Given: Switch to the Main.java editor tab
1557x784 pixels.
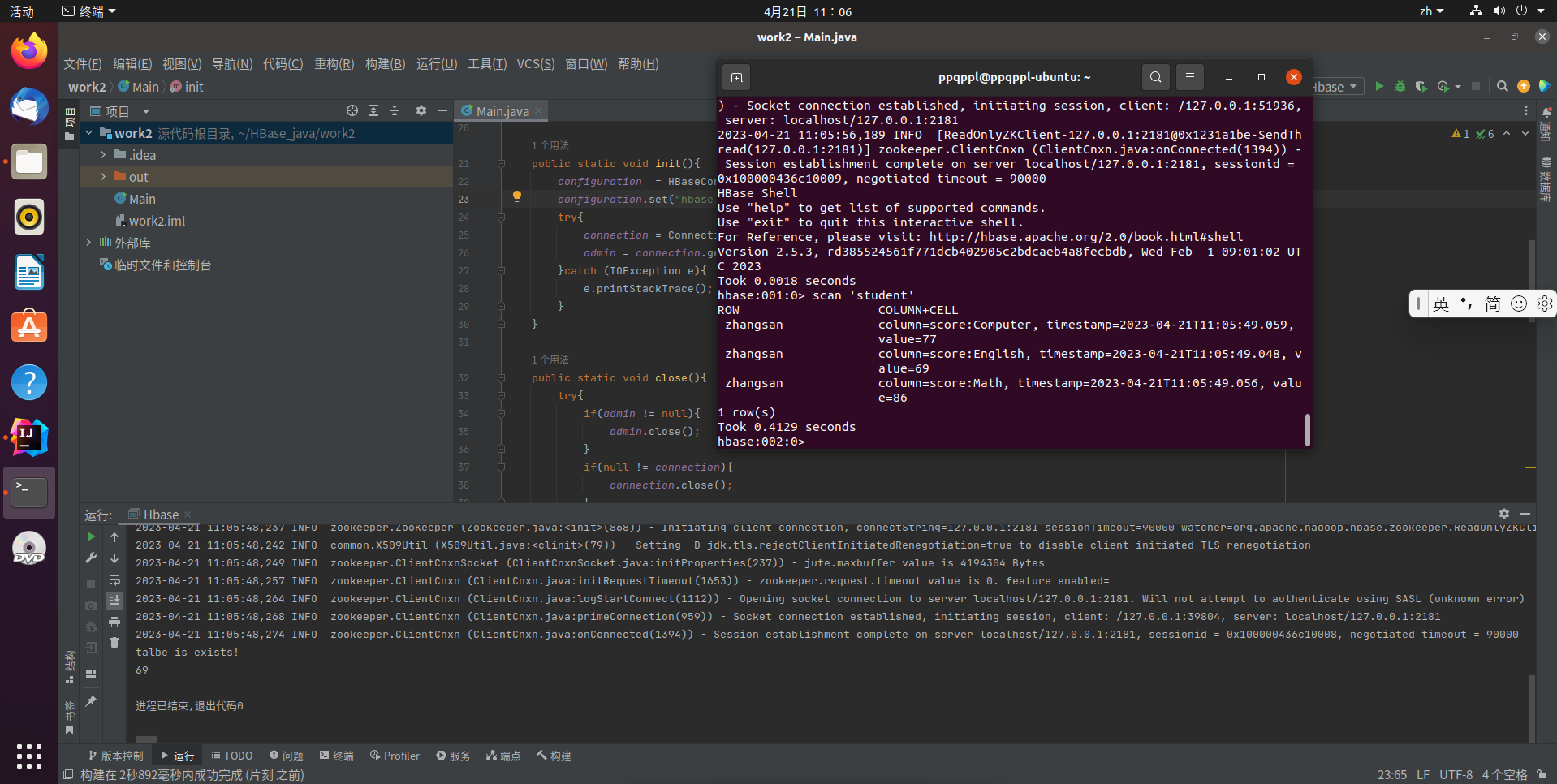Looking at the screenshot, I should click(x=502, y=111).
